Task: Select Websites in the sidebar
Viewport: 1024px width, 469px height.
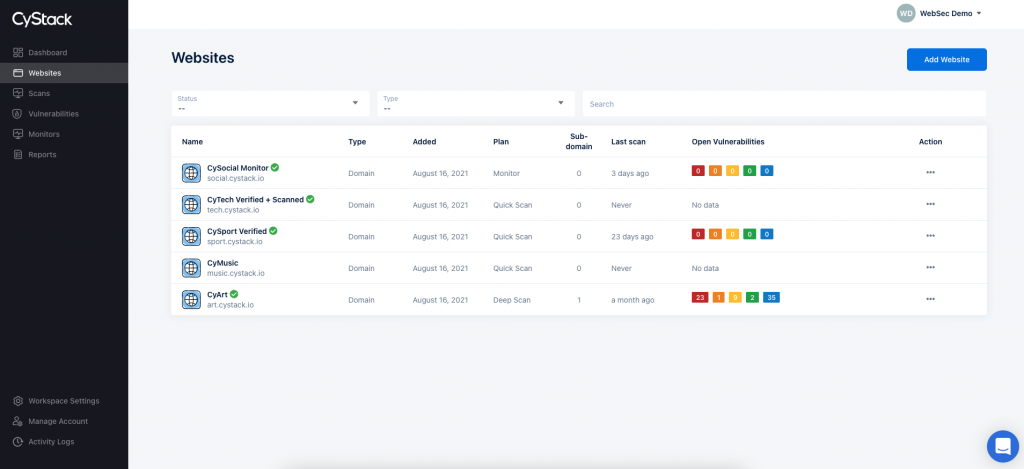Action: point(45,73)
